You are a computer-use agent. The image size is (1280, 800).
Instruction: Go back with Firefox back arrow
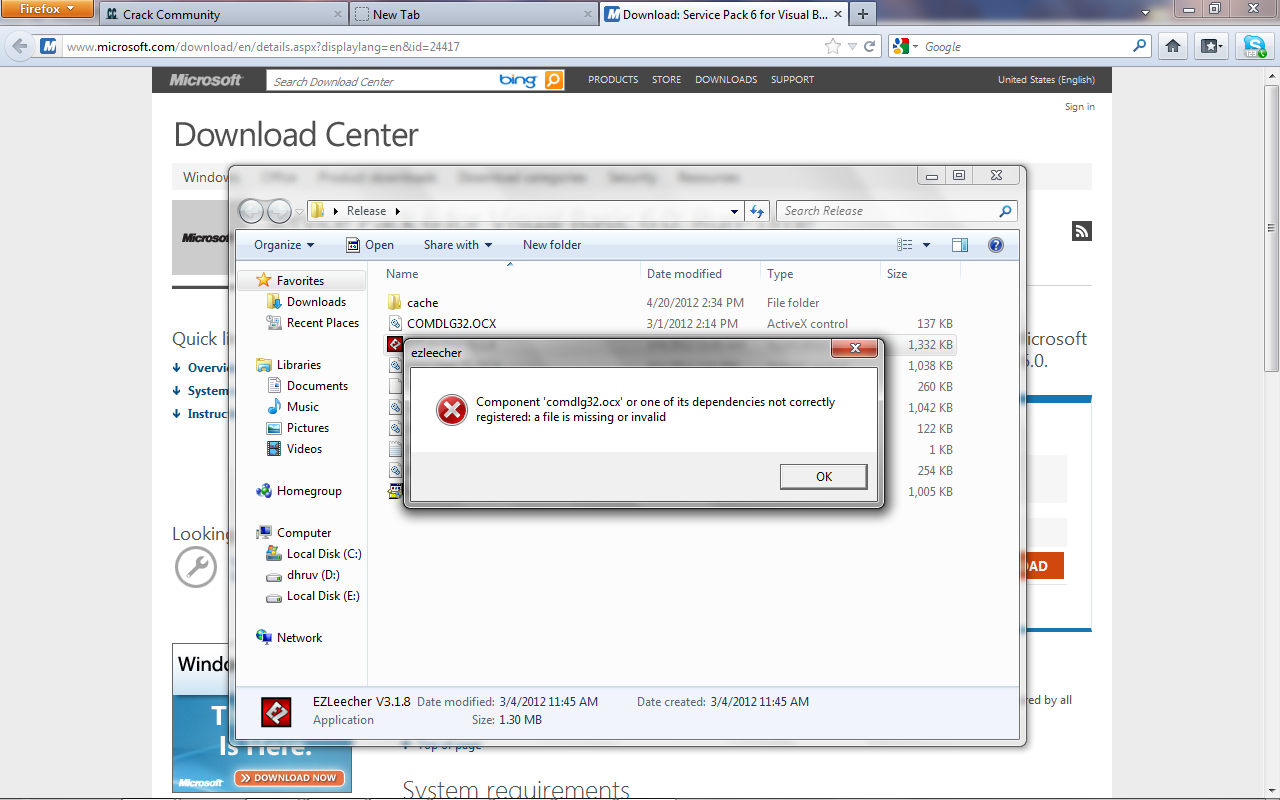[x=20, y=46]
